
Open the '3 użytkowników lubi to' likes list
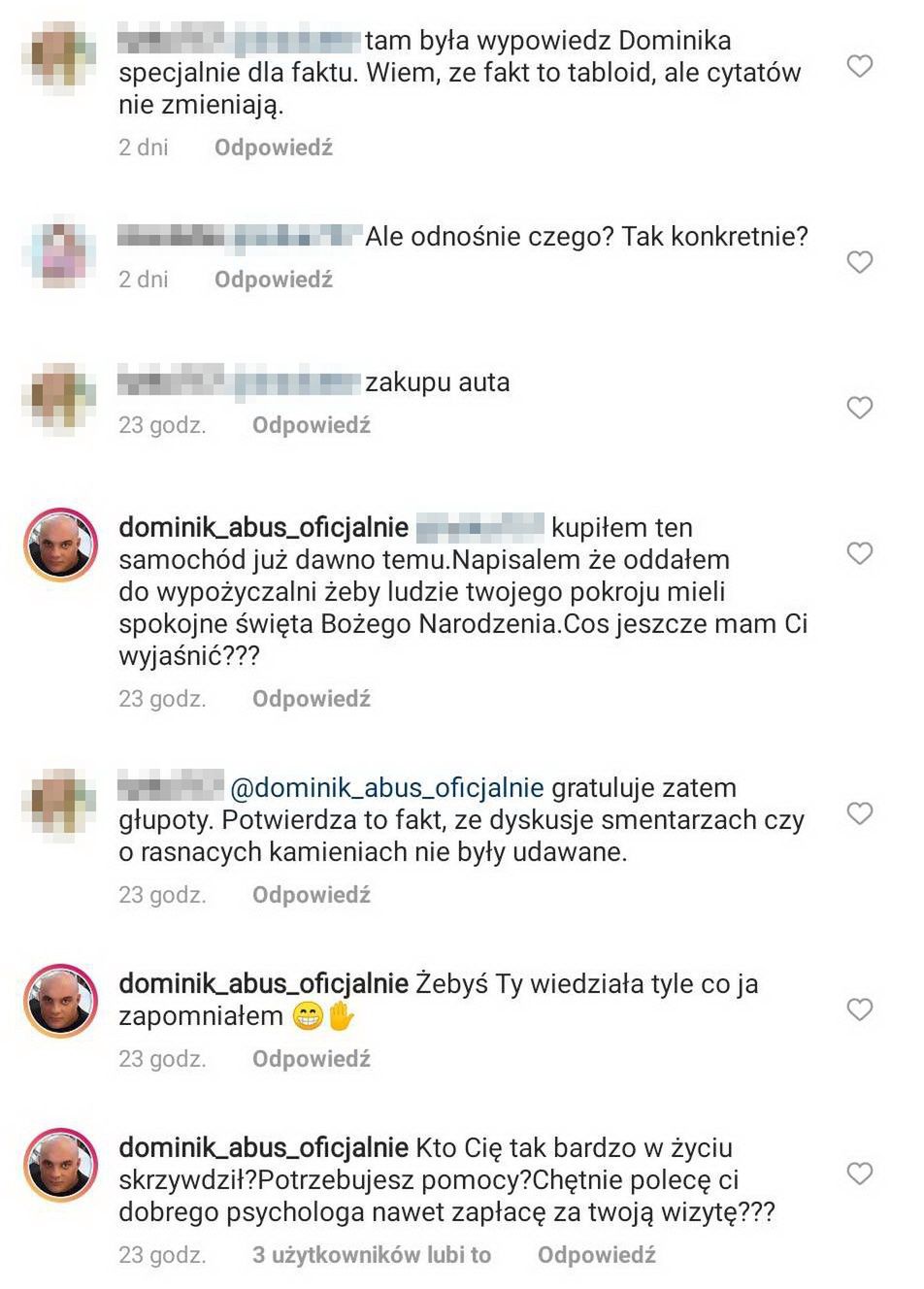(372, 1255)
